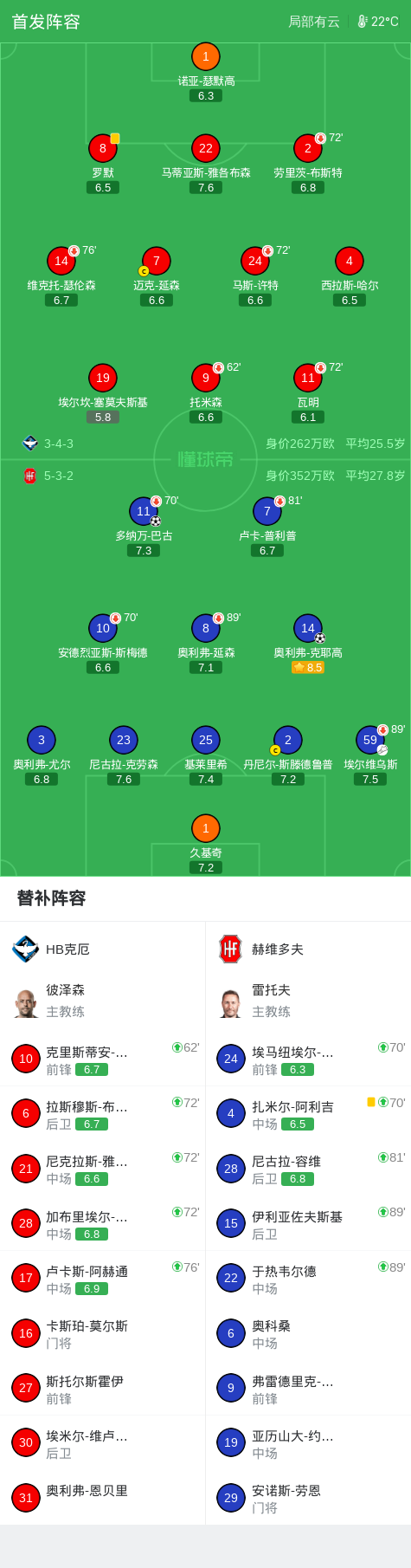Open player 14 奥利弗-克耶高 with 8.5 rating

308,628
